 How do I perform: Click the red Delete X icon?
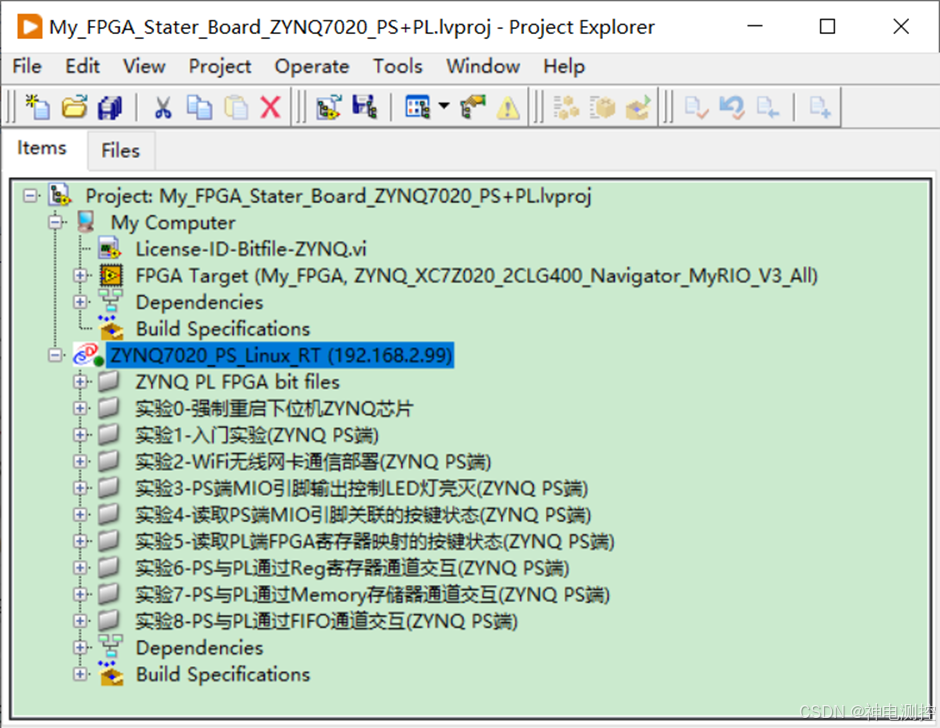270,108
